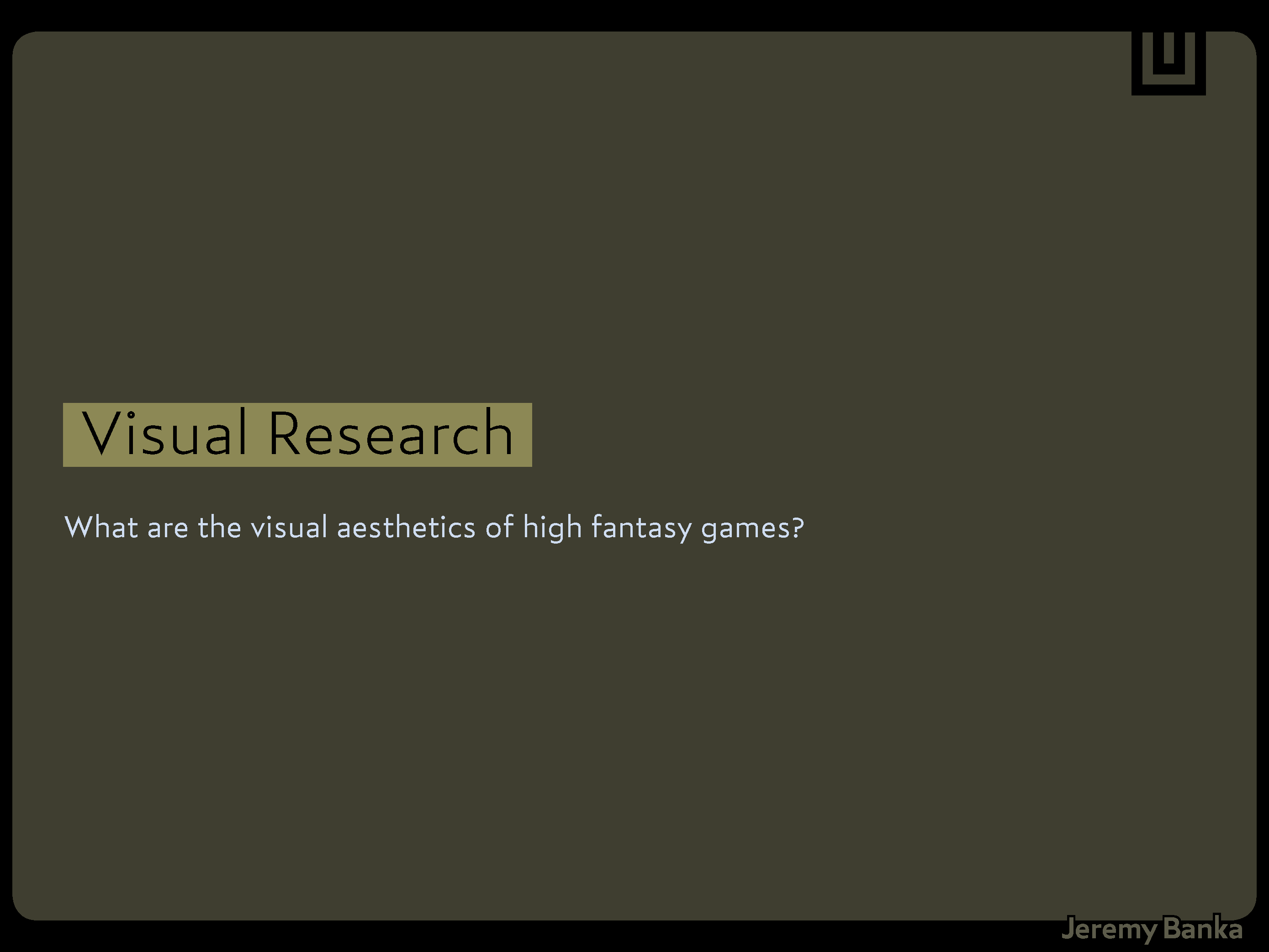Screen dimensions: 1269x952
Task: Click the square logo icon at top right
Action: (1169, 63)
